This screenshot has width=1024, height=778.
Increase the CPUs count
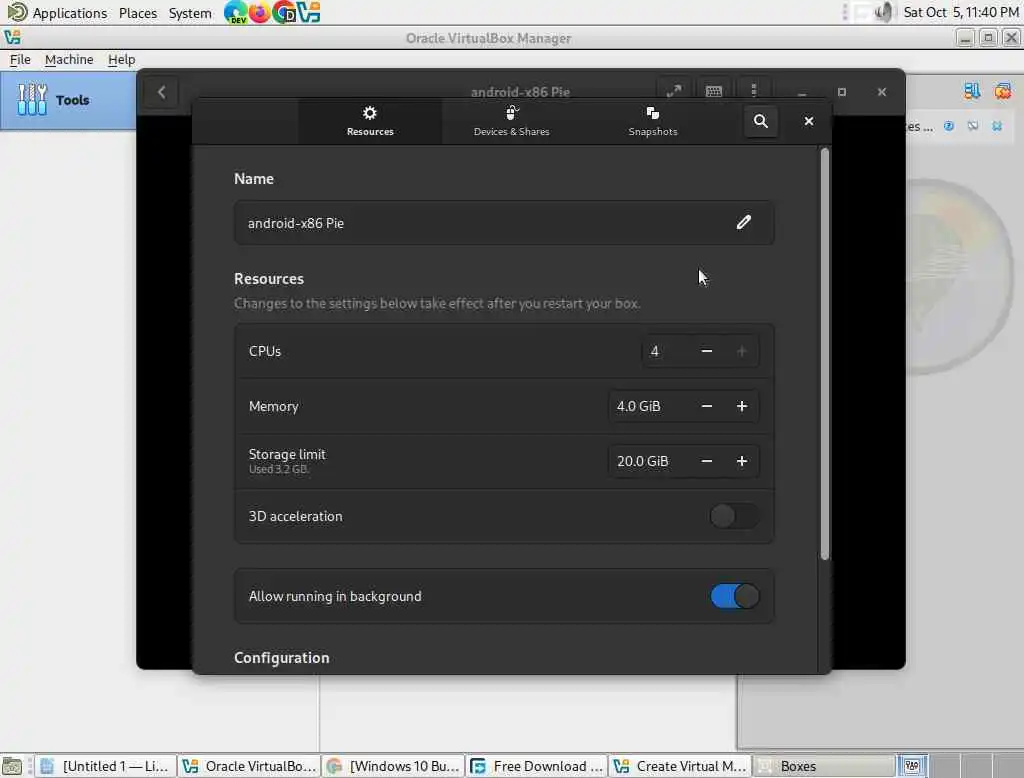tap(742, 351)
